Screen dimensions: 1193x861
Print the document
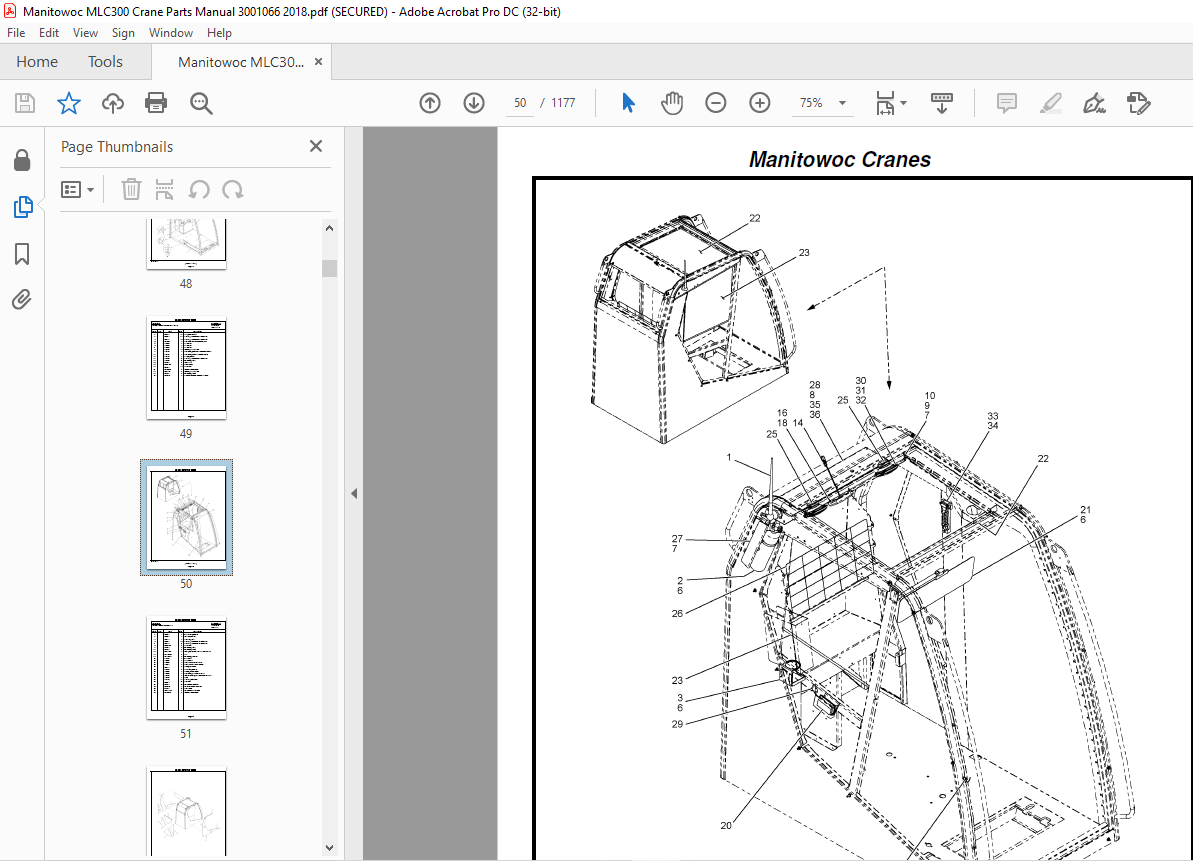[x=156, y=103]
